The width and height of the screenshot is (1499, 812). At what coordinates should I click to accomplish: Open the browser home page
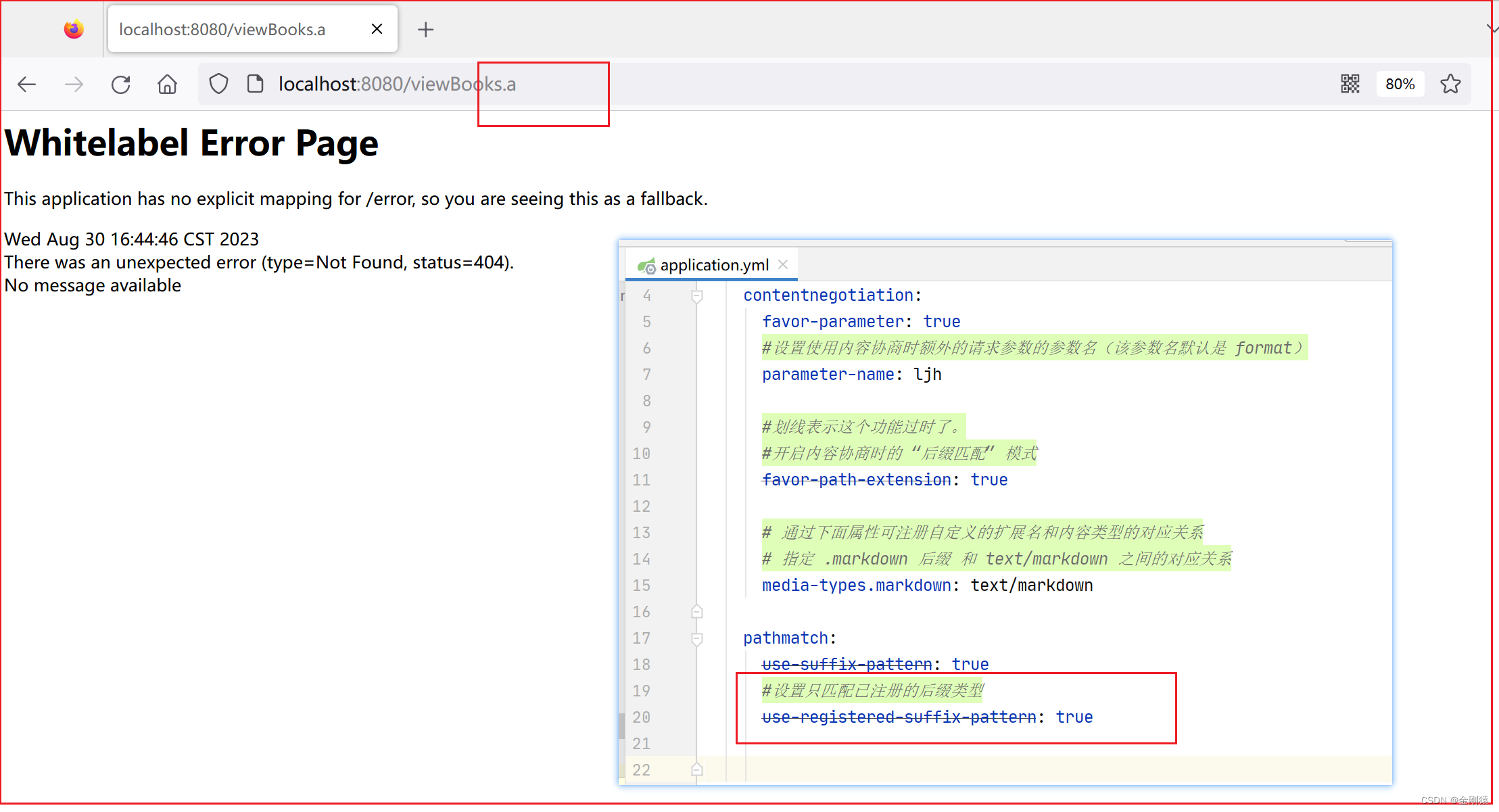coord(167,85)
